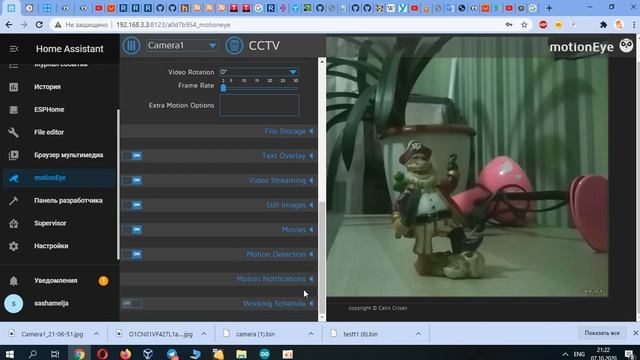This screenshot has width=640, height=360.
Task: Click the Extra Motion Options text field
Action: 259,105
